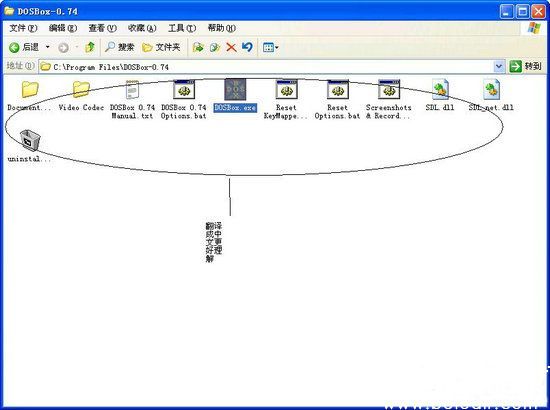
Task: Select Reset KeyMapper batch file icon
Action: point(287,89)
